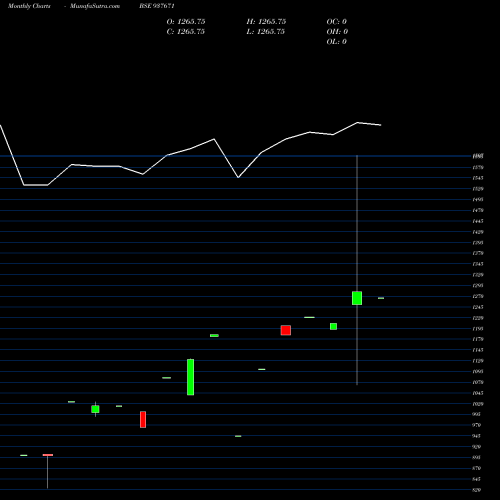Click the 1195 price axis label
500x500 pixels.
click(478, 329)
